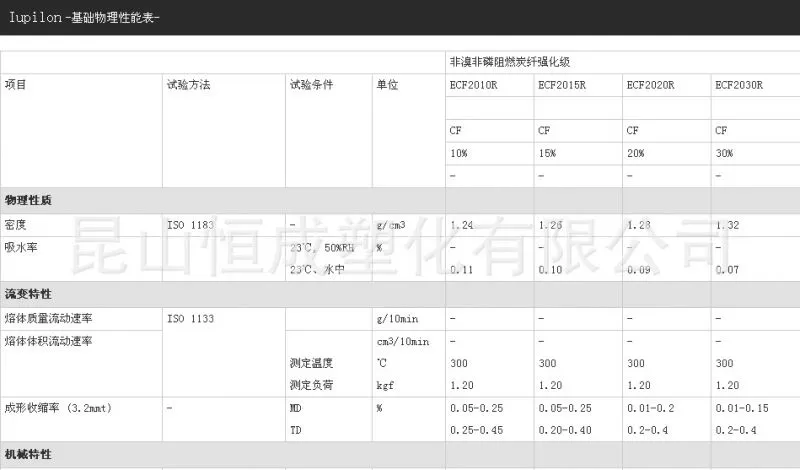Click the "ISO 1133" test method cell

190,319
